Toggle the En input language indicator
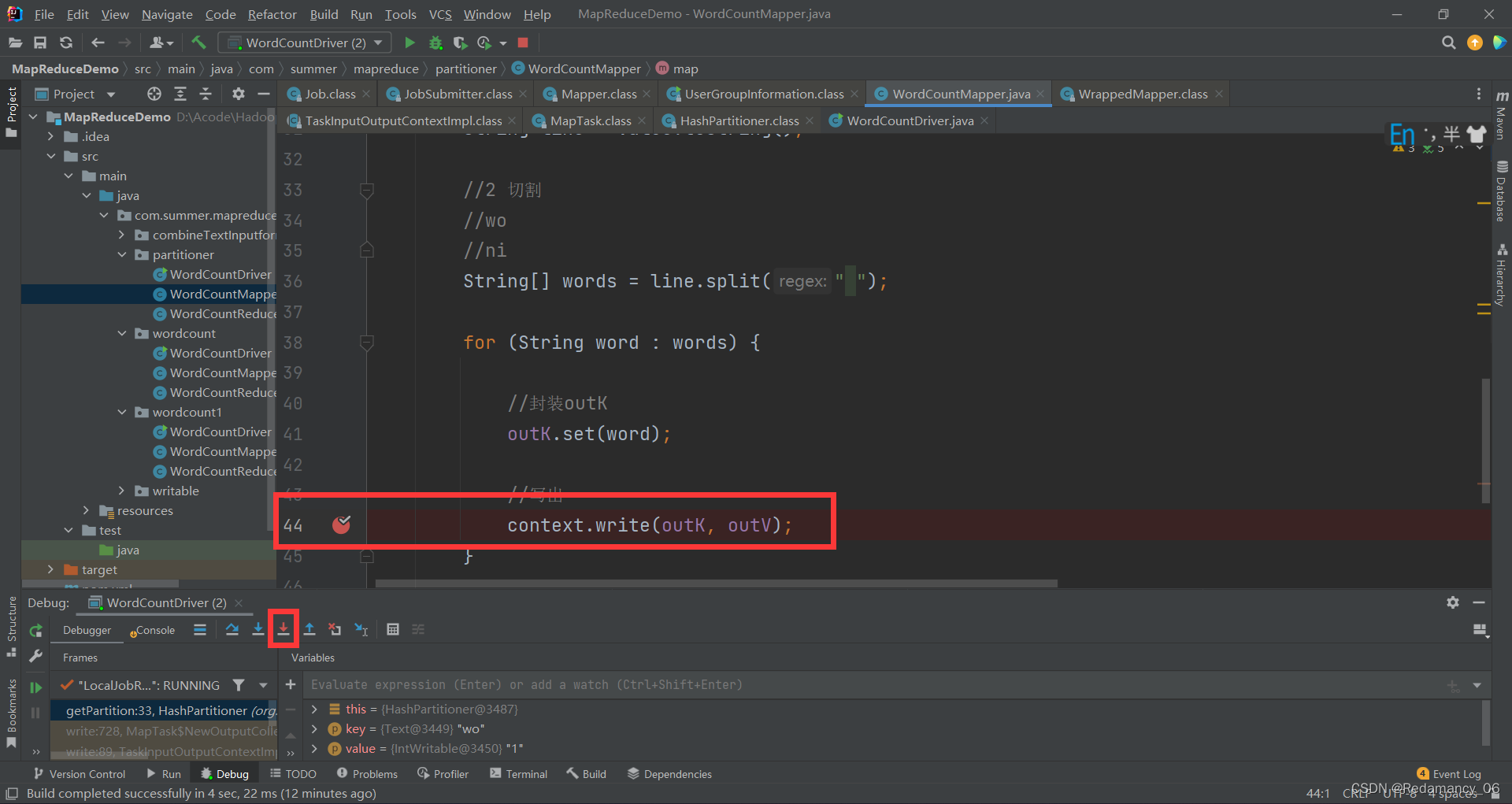1512x804 pixels. point(1402,135)
